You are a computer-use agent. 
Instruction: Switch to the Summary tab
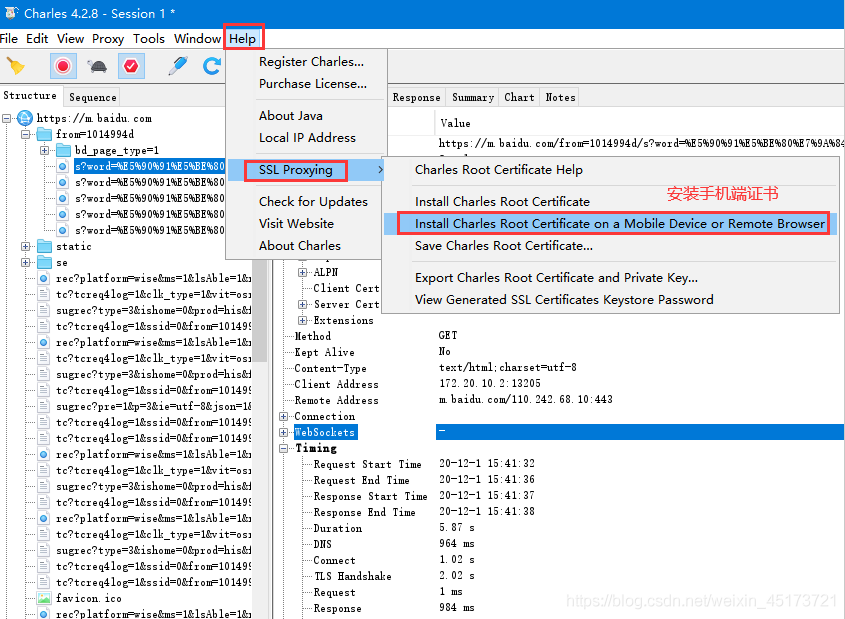click(x=473, y=98)
